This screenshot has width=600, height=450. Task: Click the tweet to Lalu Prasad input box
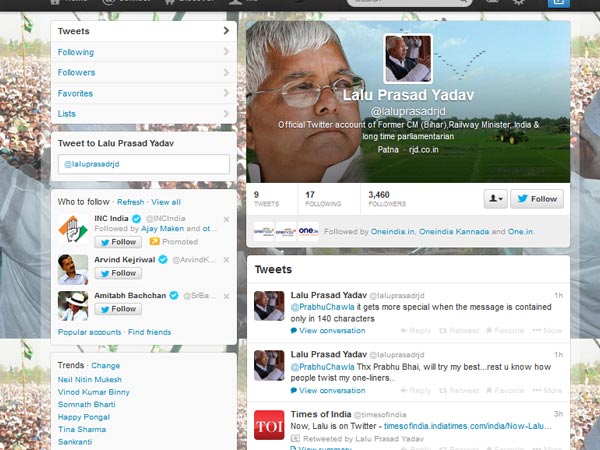pyautogui.click(x=143, y=163)
